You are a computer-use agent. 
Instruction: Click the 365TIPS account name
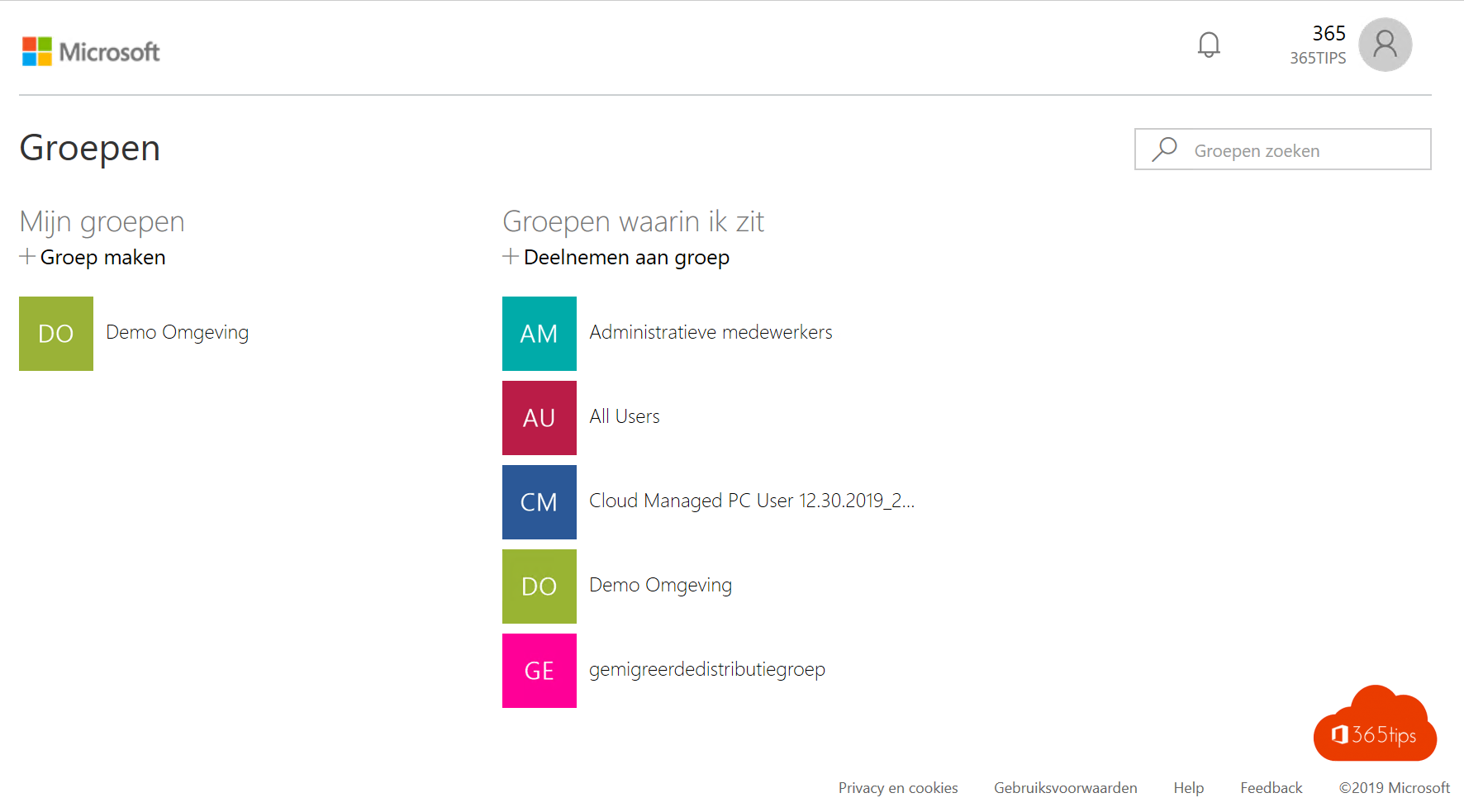tap(1318, 58)
